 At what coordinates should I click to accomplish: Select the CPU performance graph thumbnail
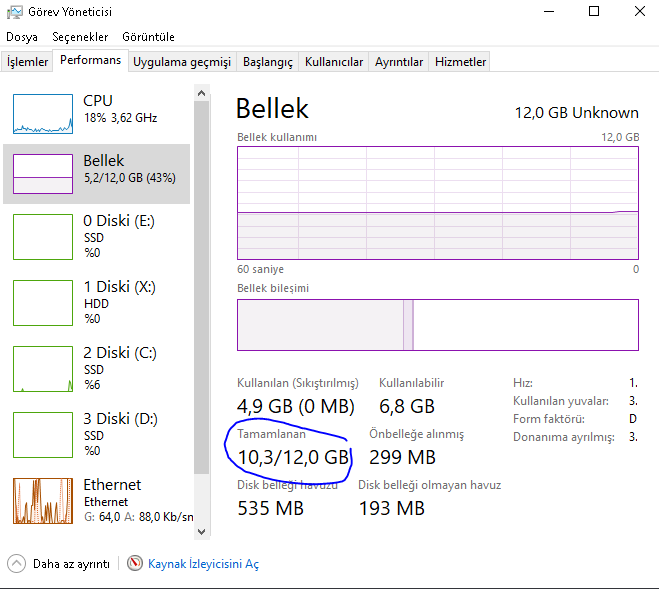(43, 114)
